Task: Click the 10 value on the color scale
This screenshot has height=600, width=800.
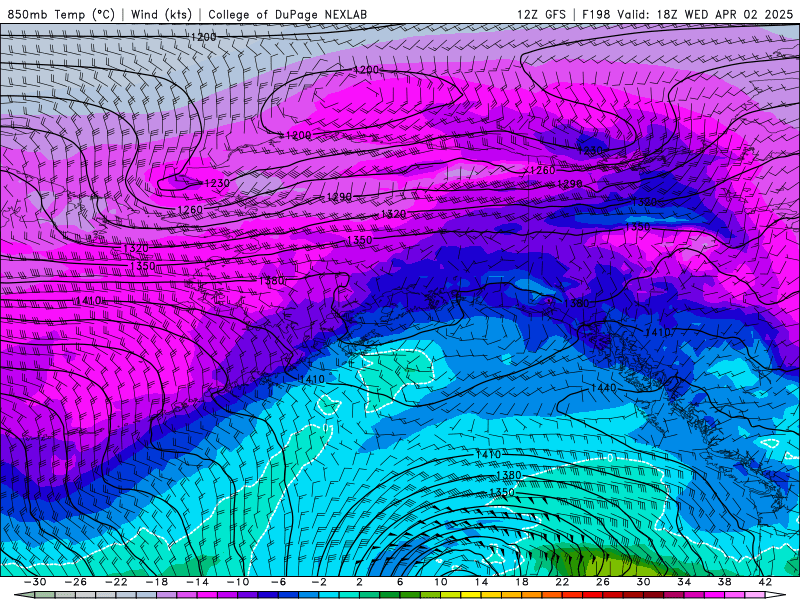Action: [x=441, y=582]
